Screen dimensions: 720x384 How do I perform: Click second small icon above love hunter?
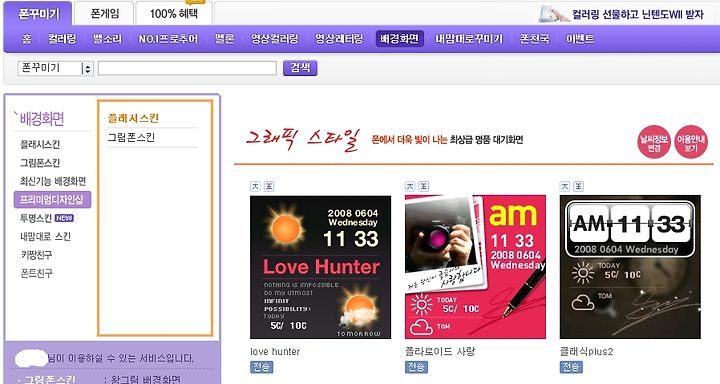[x=269, y=186]
